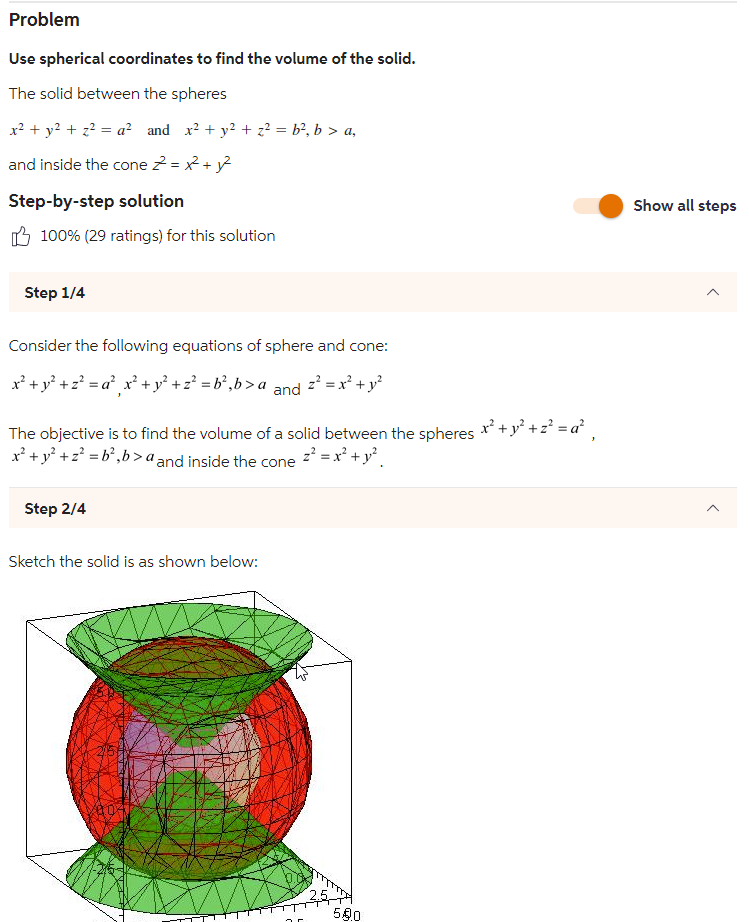Screen dimensions: 749x922
Task: Select the sphere equation x² + y² + z² = a²
Action: pos(70,129)
